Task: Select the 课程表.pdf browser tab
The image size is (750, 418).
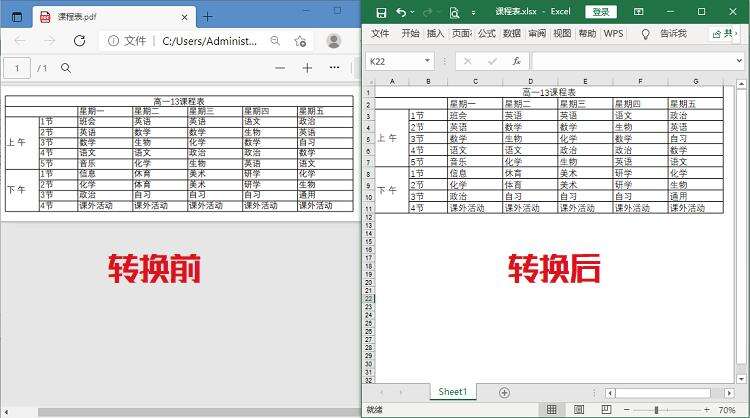Action: pyautogui.click(x=112, y=17)
